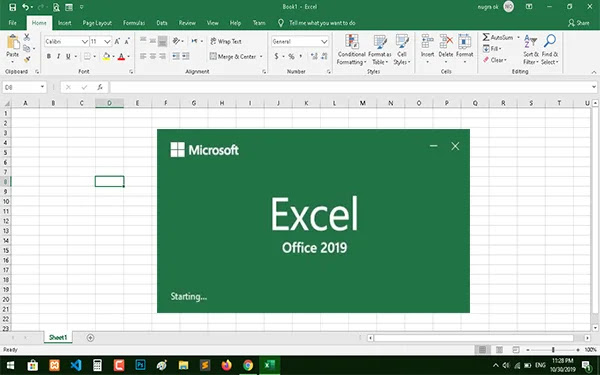The image size is (600, 375).
Task: Open Sort & Filter options
Action: pos(531,50)
